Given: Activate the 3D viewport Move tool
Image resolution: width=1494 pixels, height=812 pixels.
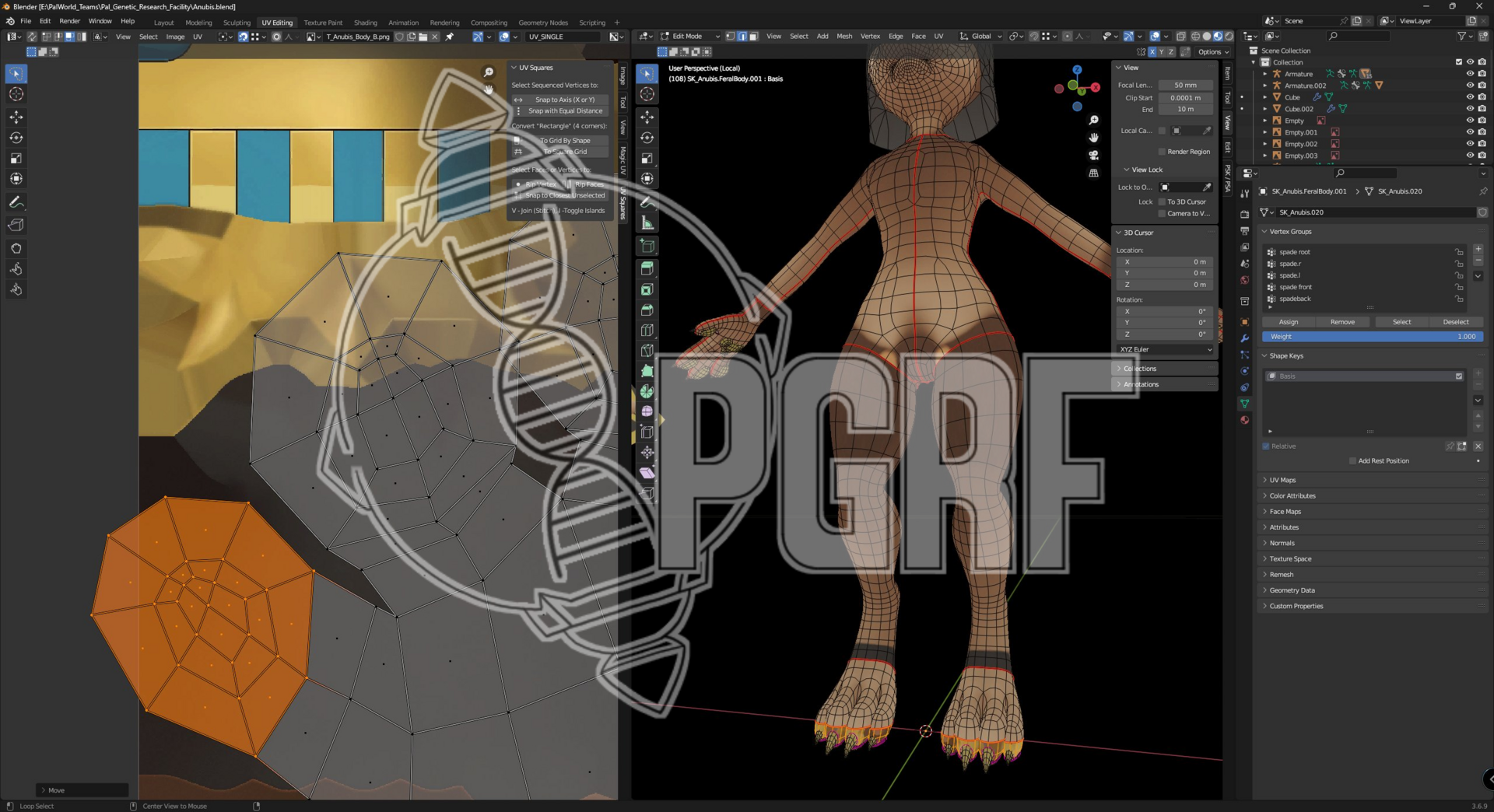Looking at the screenshot, I should click(x=647, y=117).
